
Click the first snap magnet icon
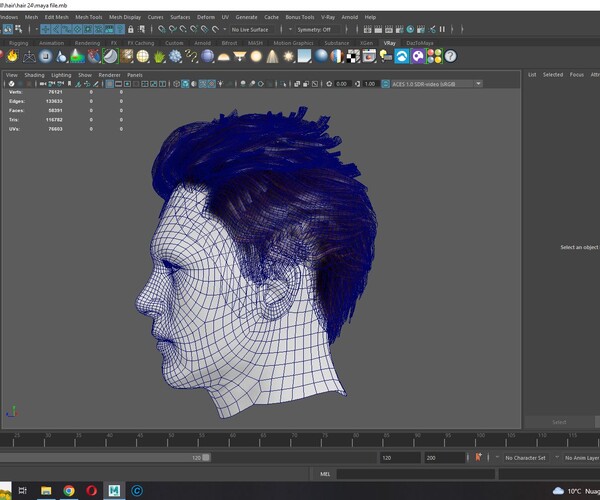[162, 29]
